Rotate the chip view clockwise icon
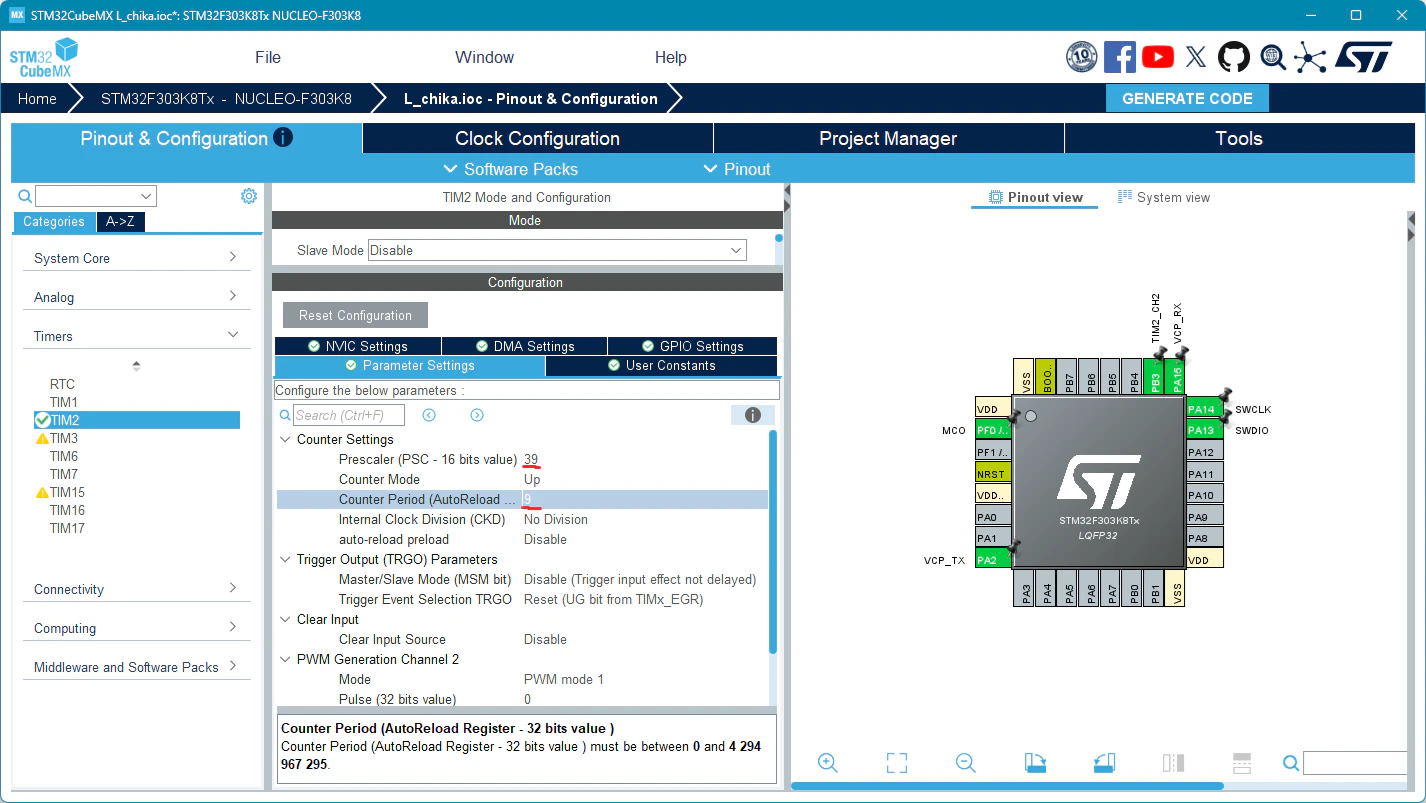The image size is (1426, 803). [1035, 763]
